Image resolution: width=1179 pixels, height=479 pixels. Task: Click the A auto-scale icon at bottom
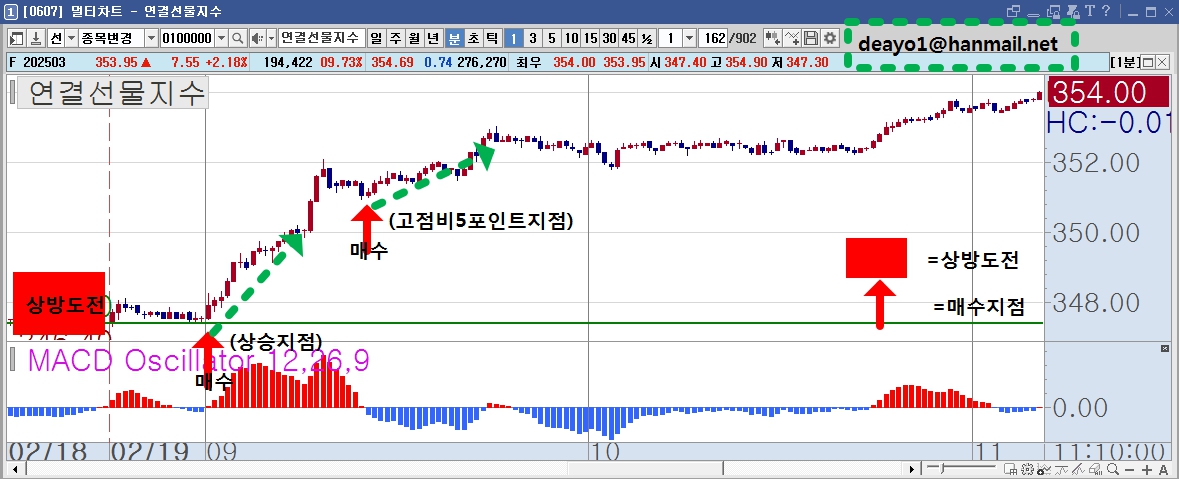coord(1163,470)
